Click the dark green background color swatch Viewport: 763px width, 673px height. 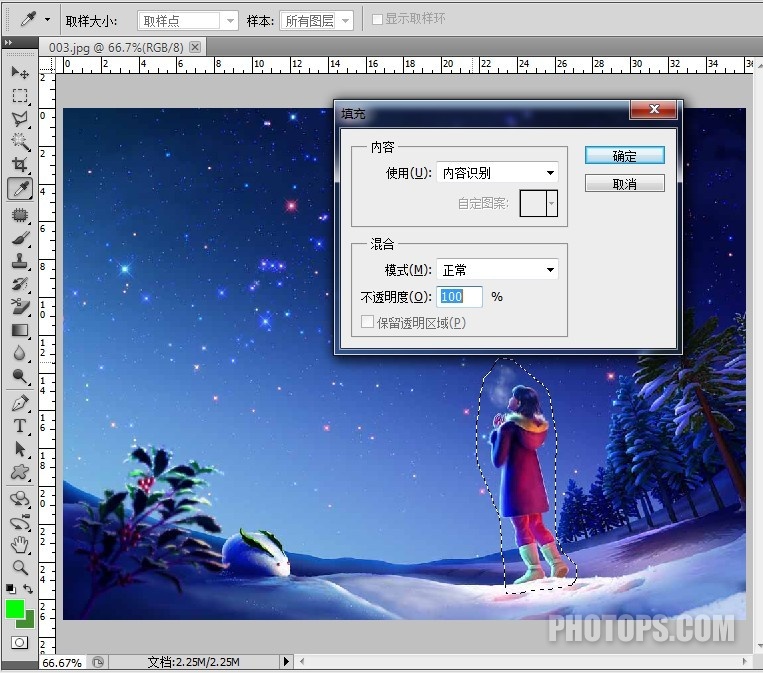[28, 621]
